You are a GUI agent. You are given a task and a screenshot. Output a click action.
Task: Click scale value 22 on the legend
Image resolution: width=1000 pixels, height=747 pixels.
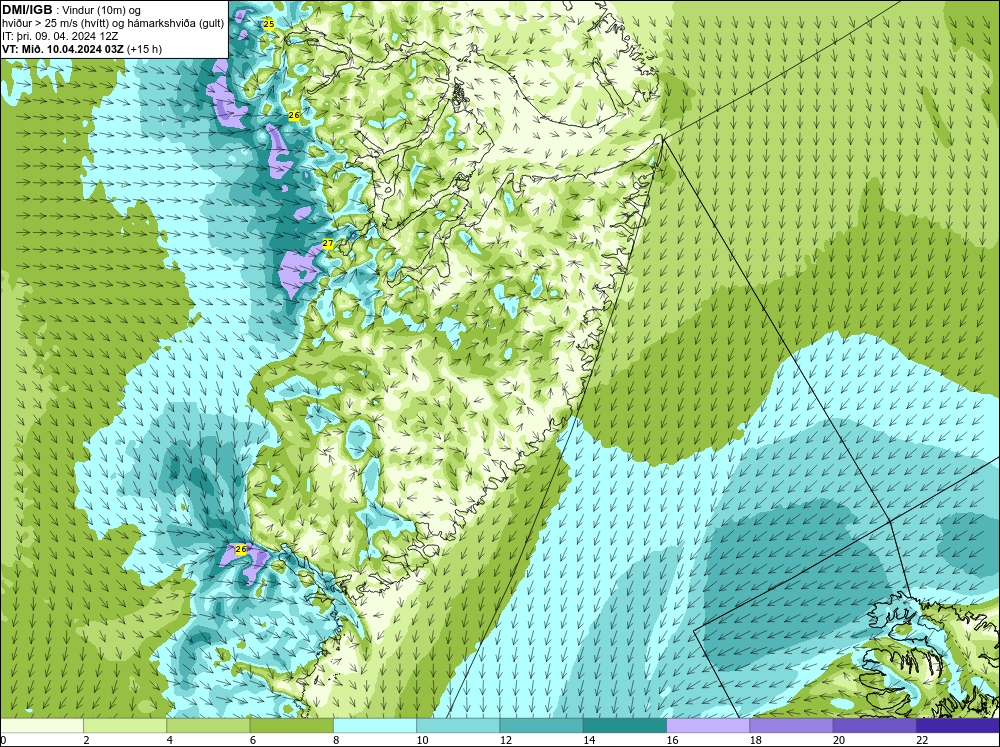click(922, 740)
